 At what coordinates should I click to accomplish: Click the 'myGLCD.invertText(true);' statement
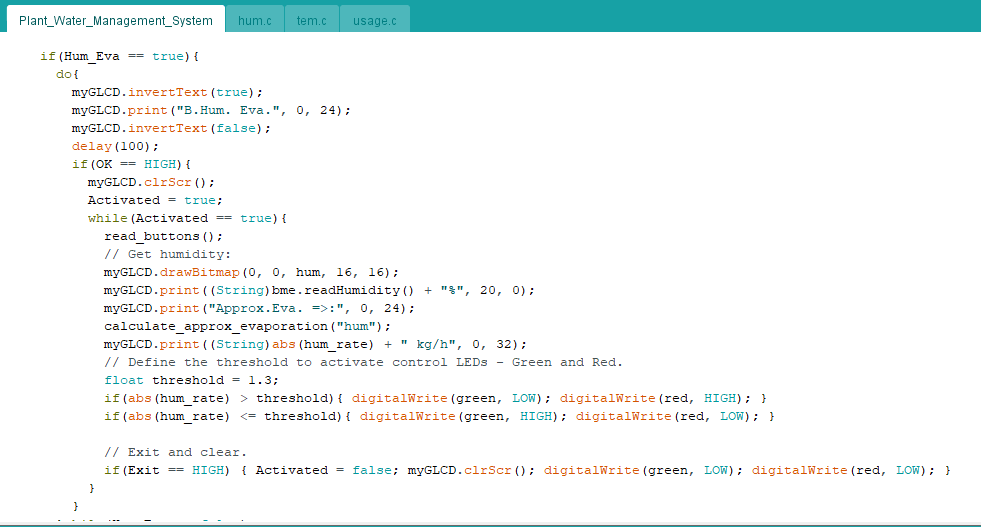click(167, 92)
